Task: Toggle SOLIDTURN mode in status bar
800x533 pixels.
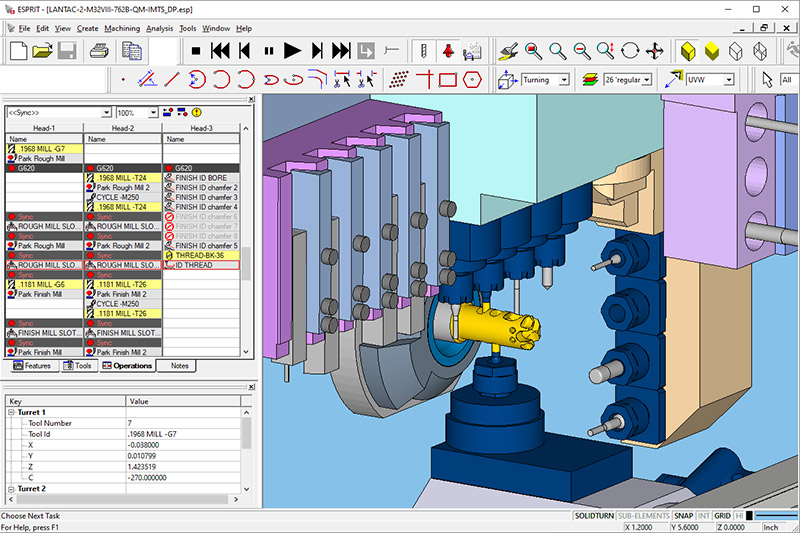Action: pos(594,514)
